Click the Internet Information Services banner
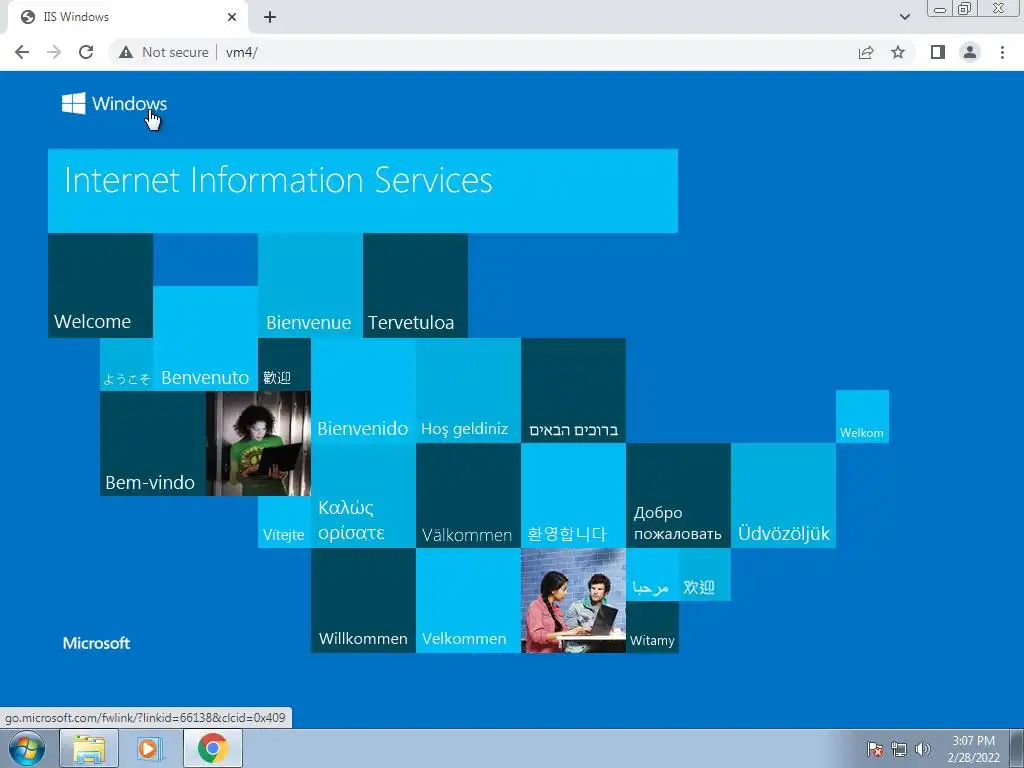This screenshot has width=1024, height=768. coord(362,191)
